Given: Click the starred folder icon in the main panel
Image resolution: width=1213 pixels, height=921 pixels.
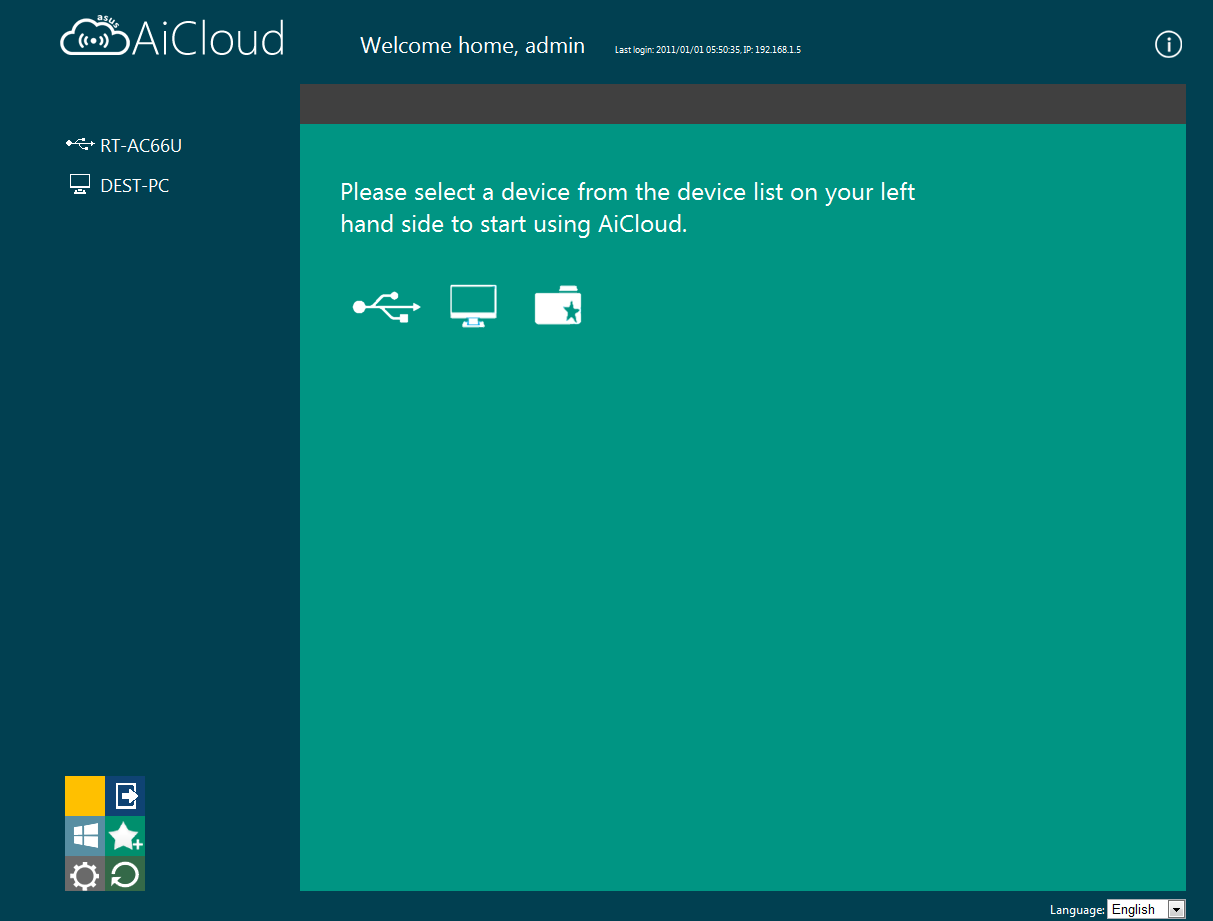Looking at the screenshot, I should tap(558, 306).
